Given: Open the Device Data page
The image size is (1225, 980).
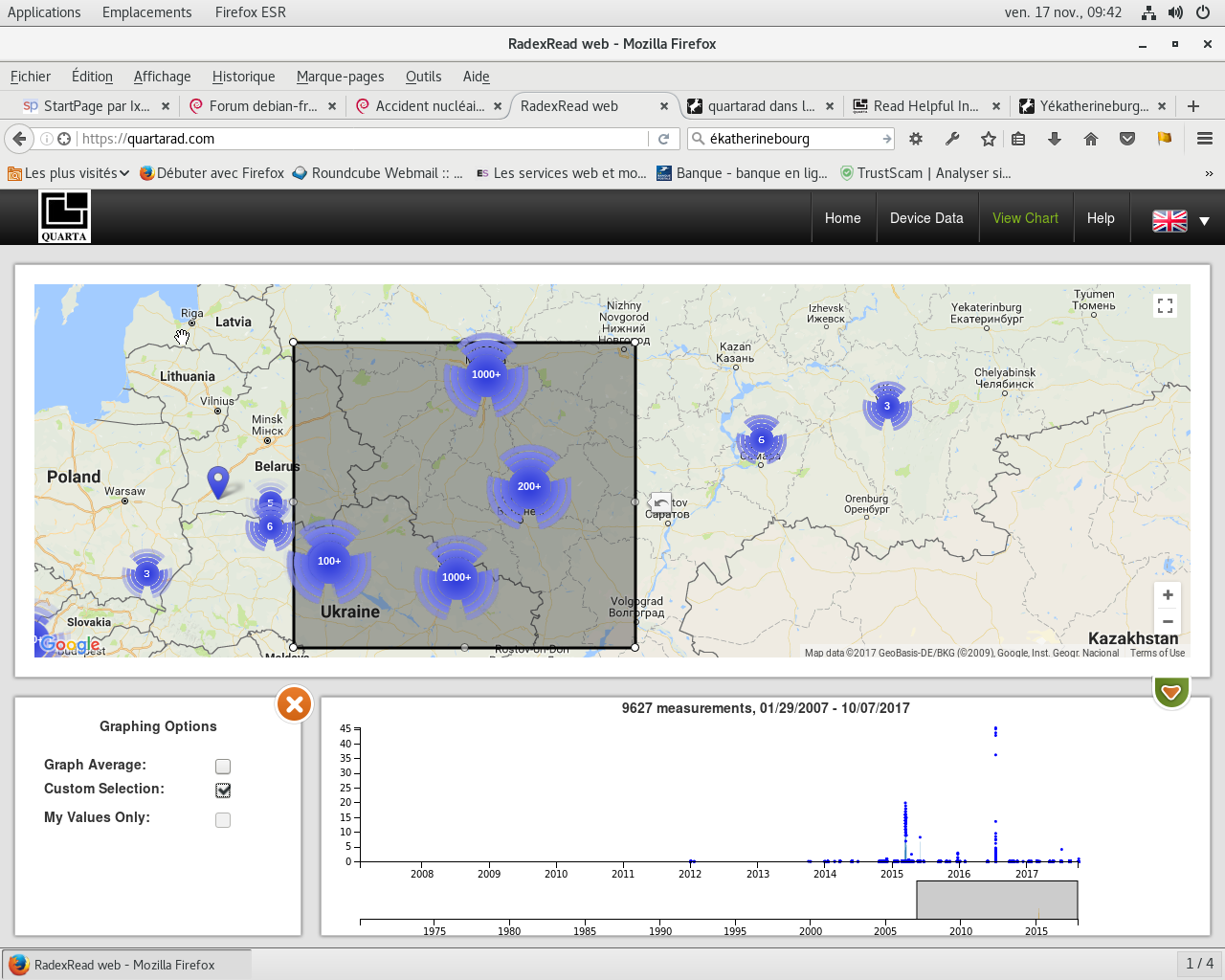Looking at the screenshot, I should (x=926, y=218).
